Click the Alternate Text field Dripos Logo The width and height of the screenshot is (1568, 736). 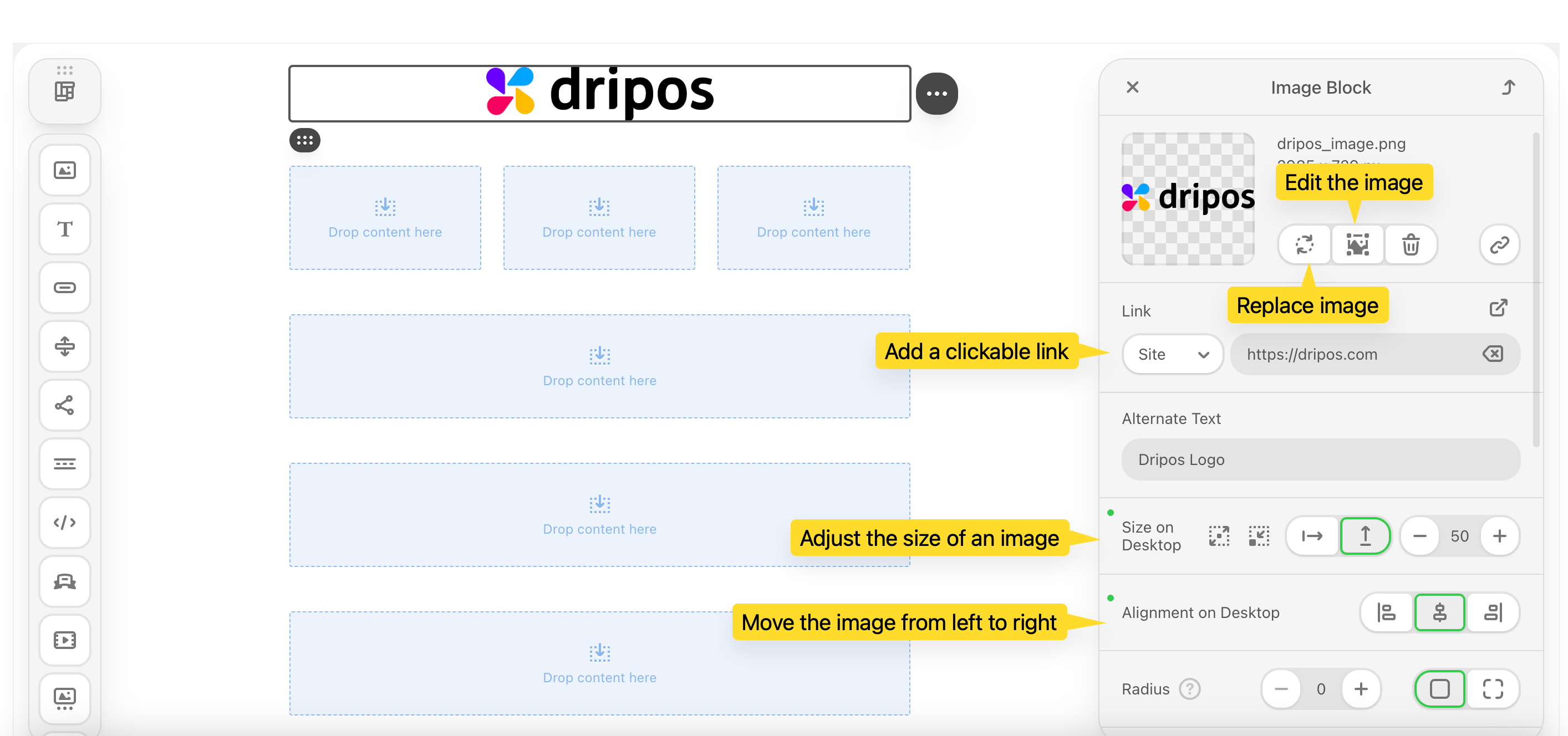tap(1320, 459)
